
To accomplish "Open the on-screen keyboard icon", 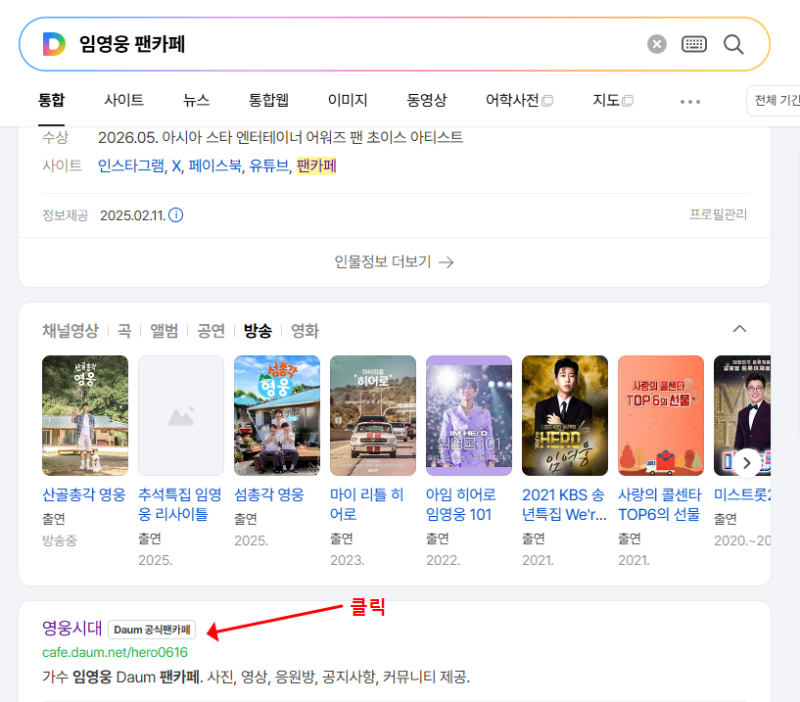I will [x=694, y=44].
